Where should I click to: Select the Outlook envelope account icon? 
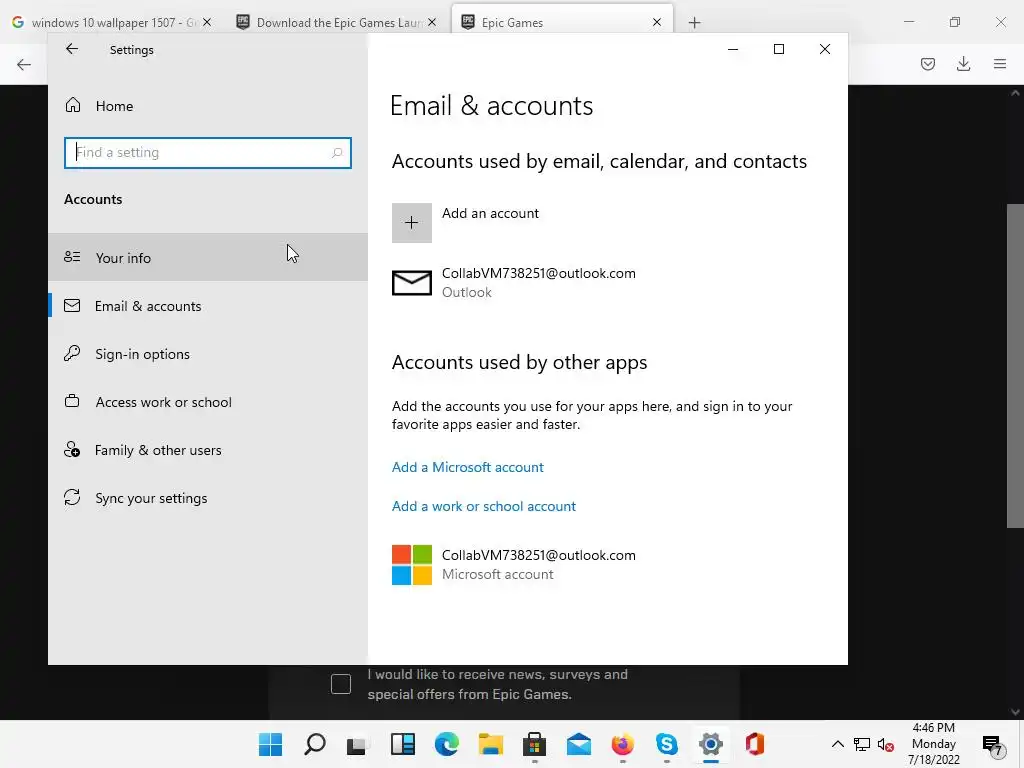tap(411, 283)
